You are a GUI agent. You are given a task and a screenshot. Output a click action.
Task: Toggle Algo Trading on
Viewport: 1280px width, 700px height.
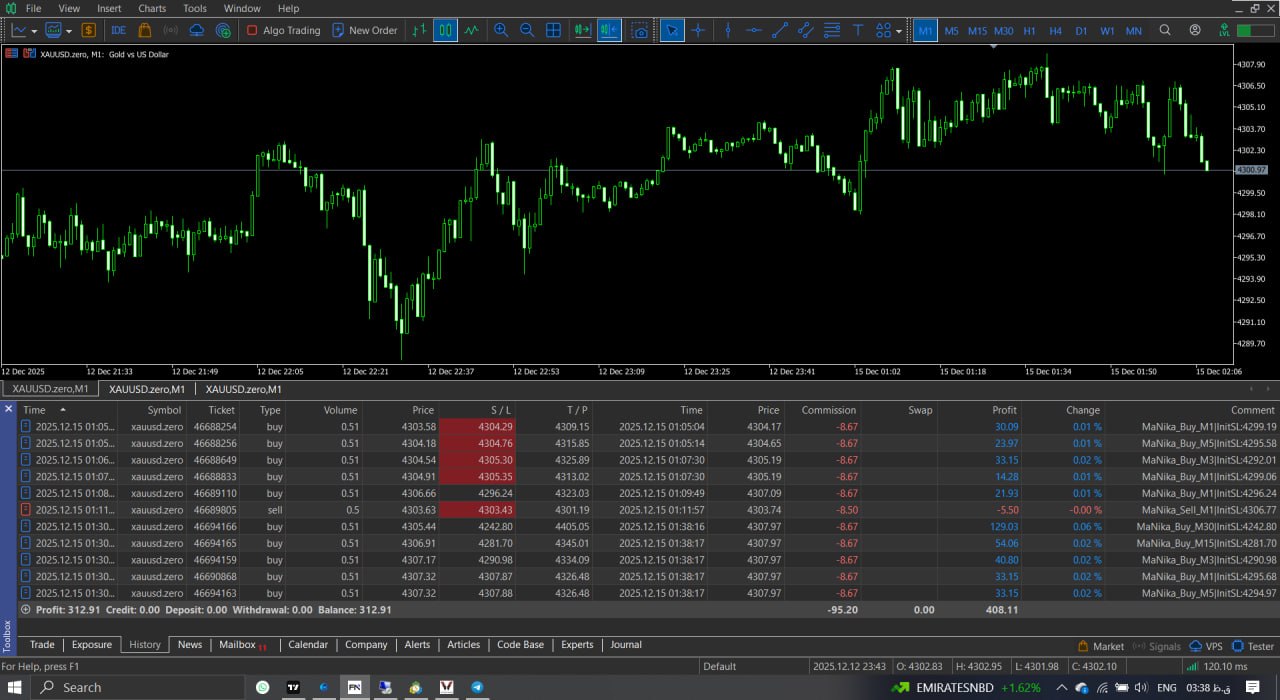[283, 30]
